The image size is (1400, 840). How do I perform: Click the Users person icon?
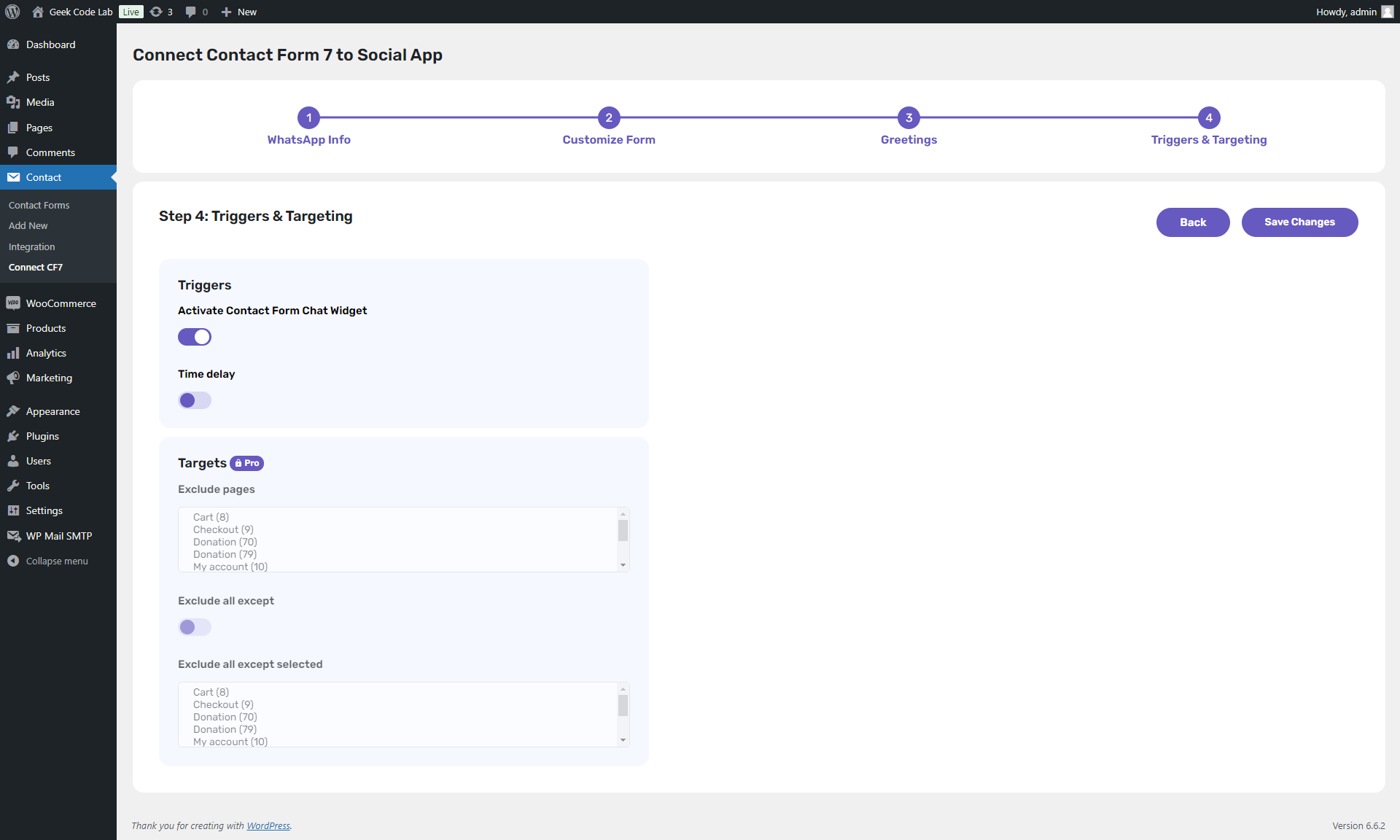click(x=13, y=461)
